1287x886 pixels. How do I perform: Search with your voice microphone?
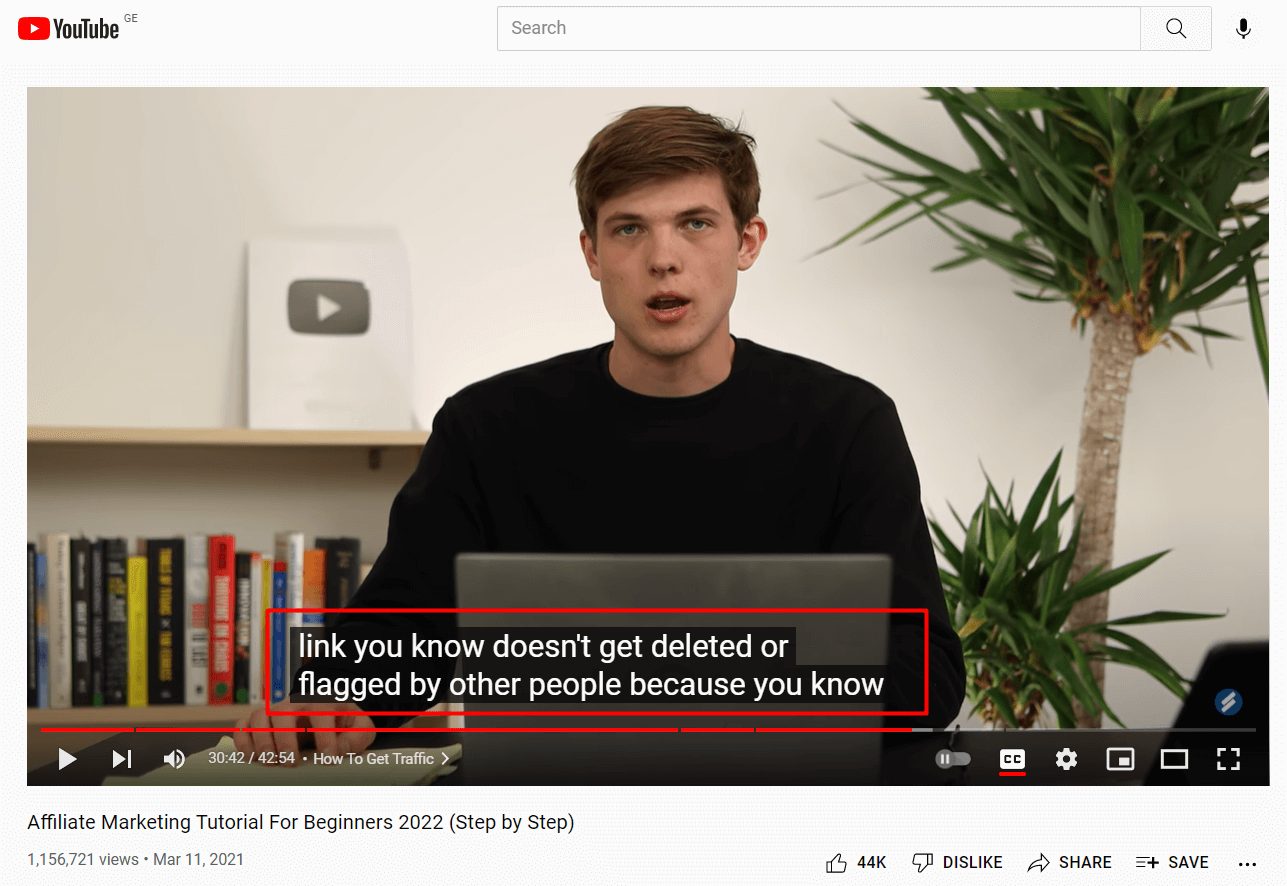pos(1243,28)
